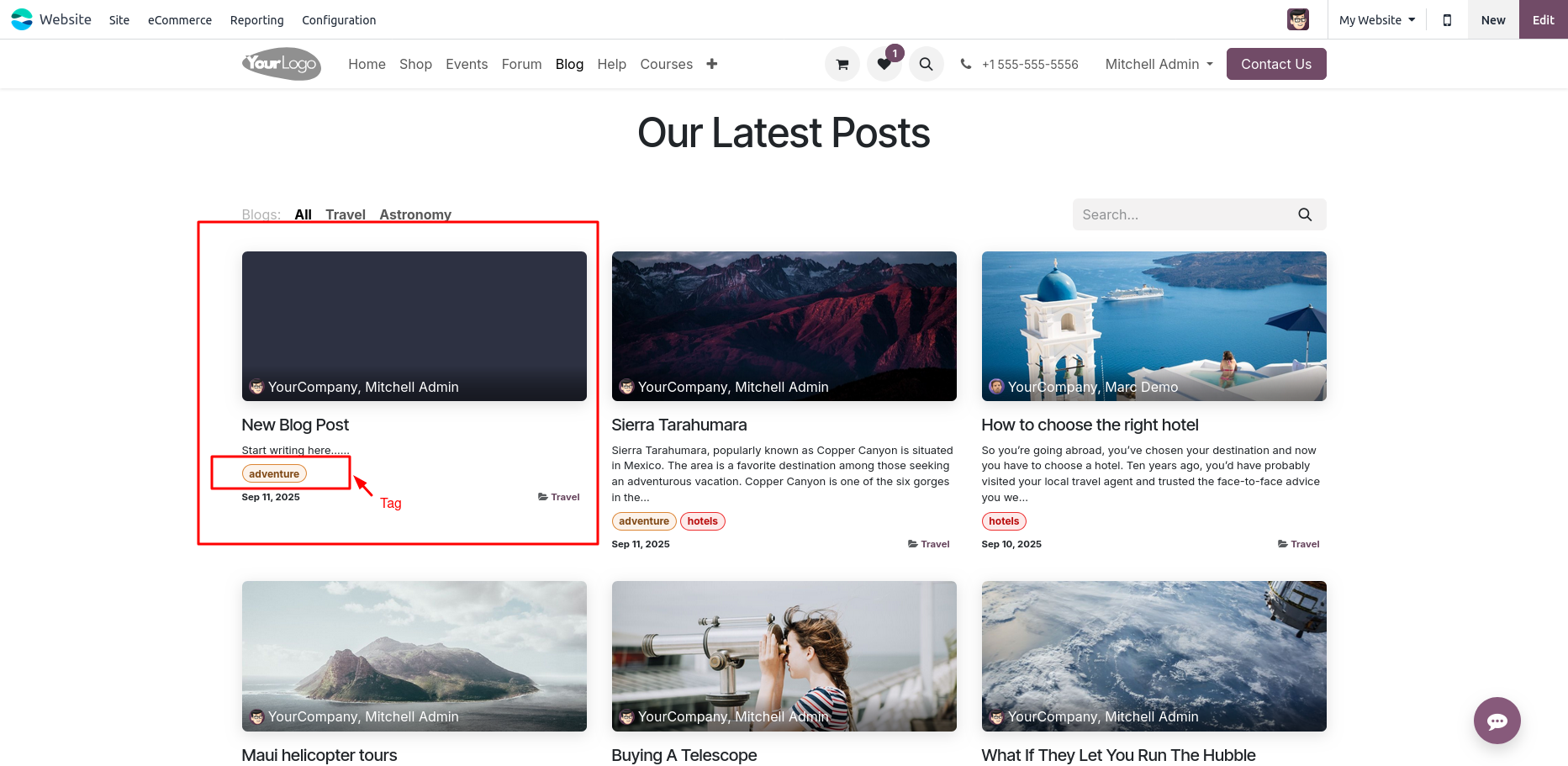Open the wishlist heart icon
Viewport: 1568px width, 766px height.
(884, 64)
